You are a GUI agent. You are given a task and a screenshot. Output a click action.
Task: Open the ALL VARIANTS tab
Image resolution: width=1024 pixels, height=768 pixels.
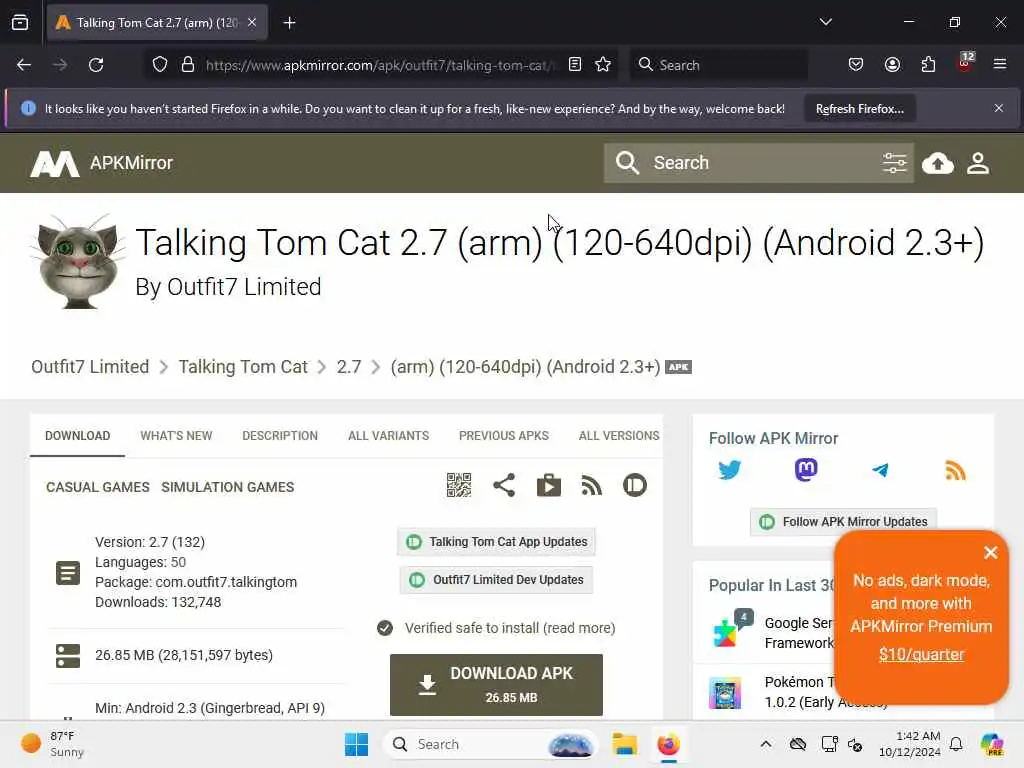(x=389, y=436)
